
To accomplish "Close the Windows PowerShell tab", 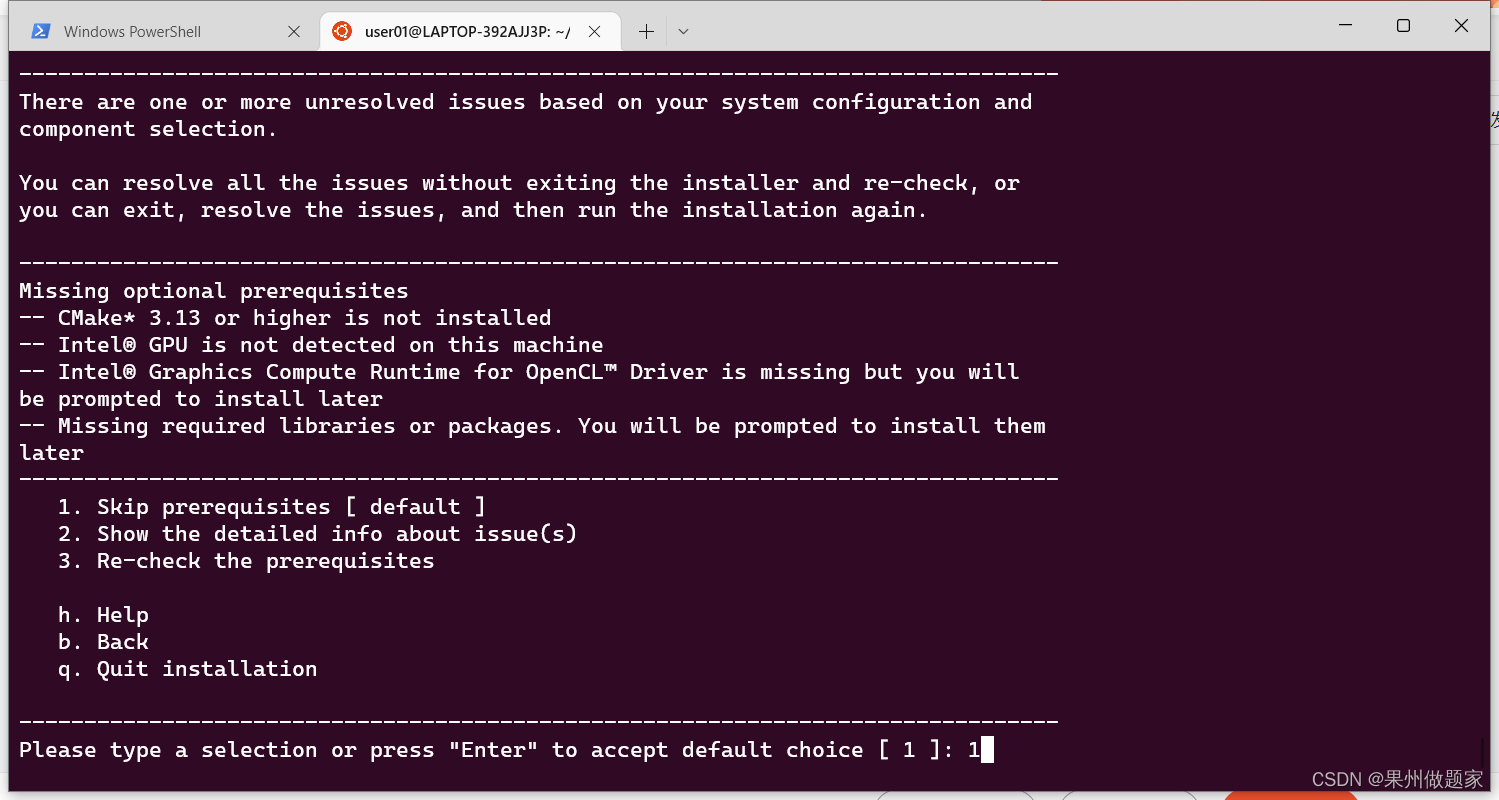I will [x=294, y=31].
